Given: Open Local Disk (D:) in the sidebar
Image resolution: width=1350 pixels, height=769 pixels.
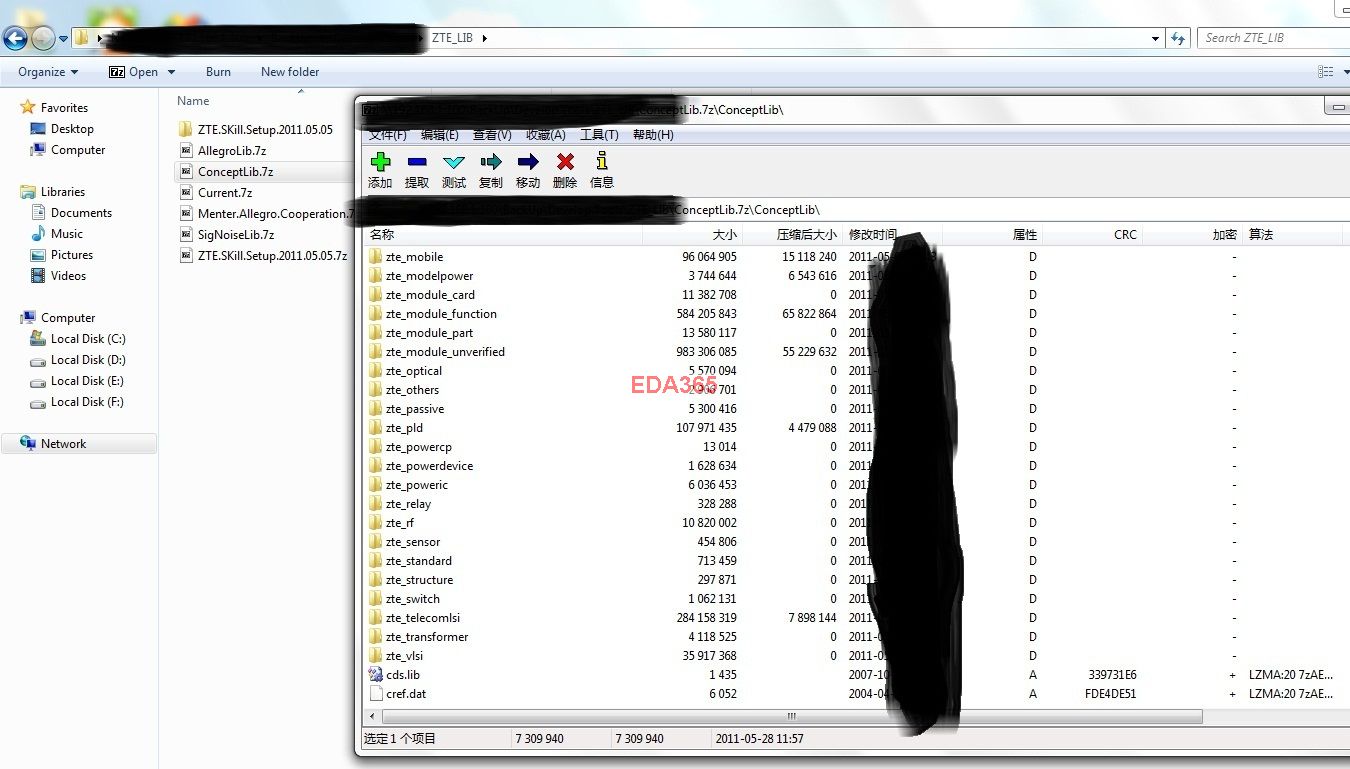Looking at the screenshot, I should tap(88, 360).
